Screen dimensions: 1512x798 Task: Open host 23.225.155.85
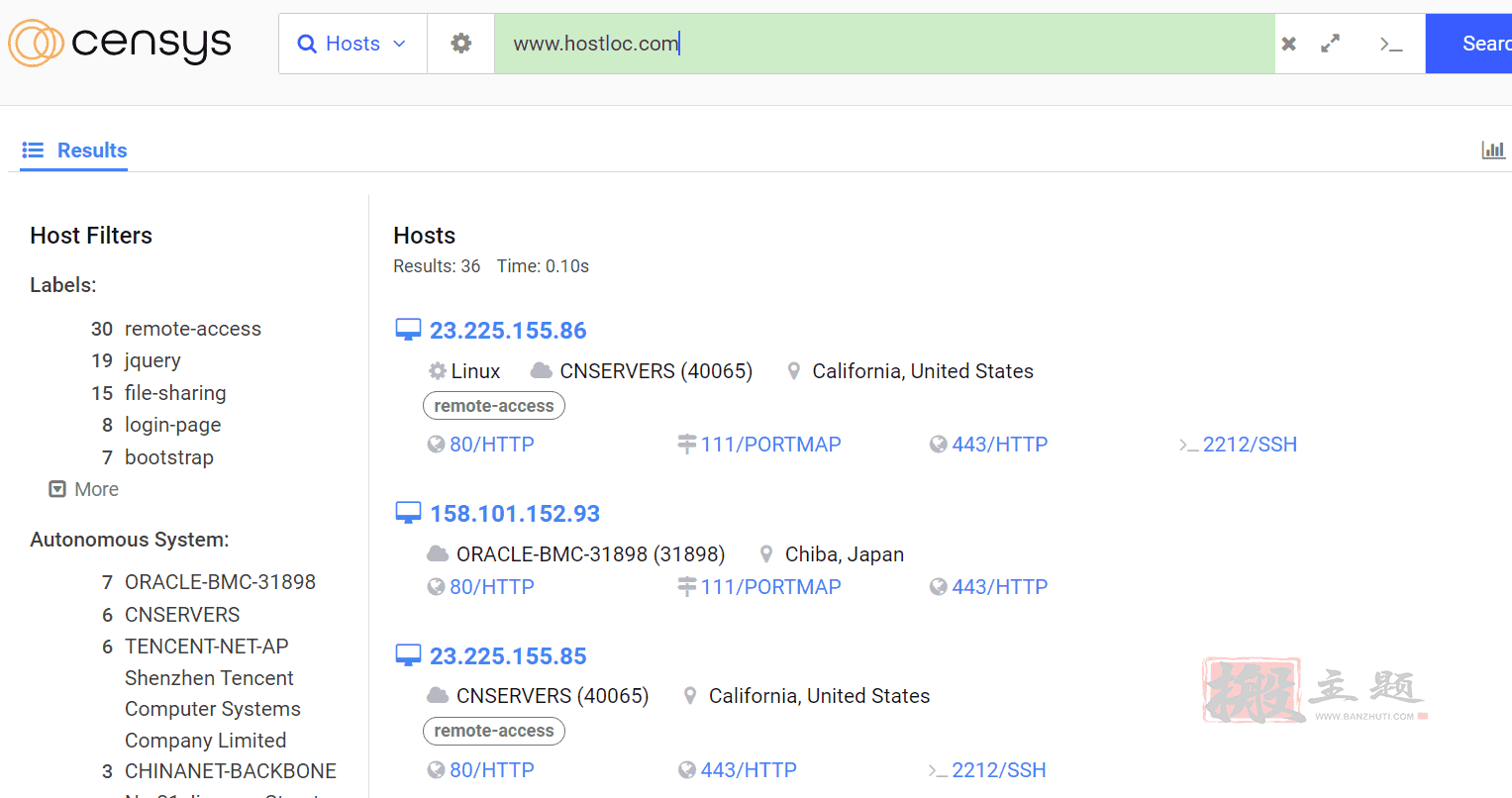pyautogui.click(x=508, y=656)
